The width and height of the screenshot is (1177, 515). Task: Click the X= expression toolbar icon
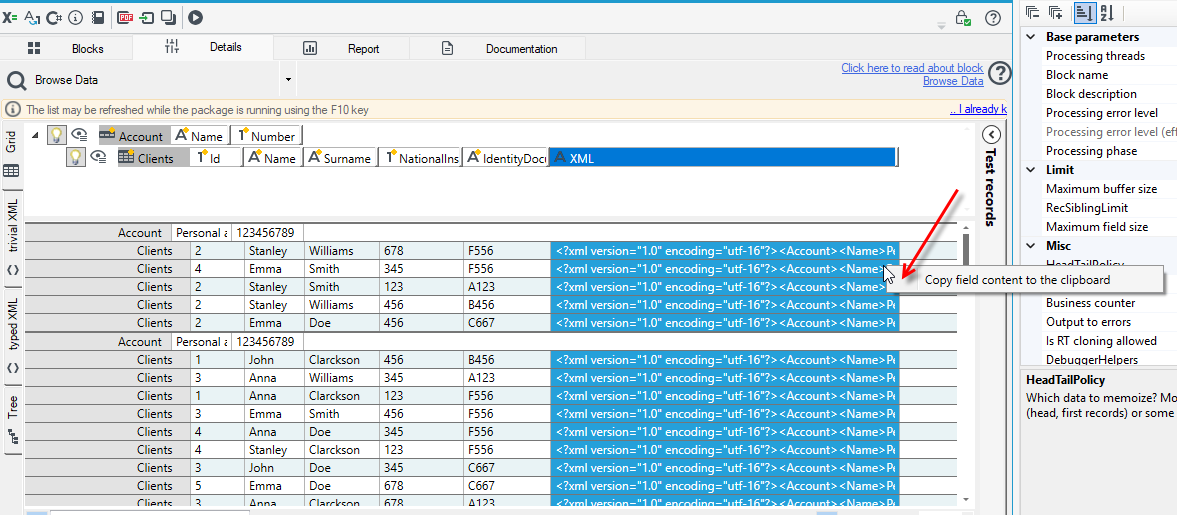tap(11, 17)
